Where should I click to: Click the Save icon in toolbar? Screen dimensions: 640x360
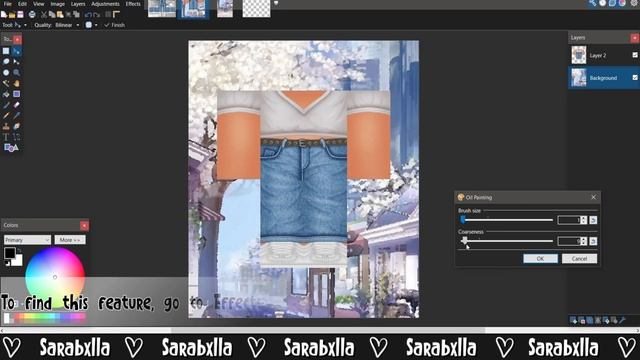click(20, 15)
